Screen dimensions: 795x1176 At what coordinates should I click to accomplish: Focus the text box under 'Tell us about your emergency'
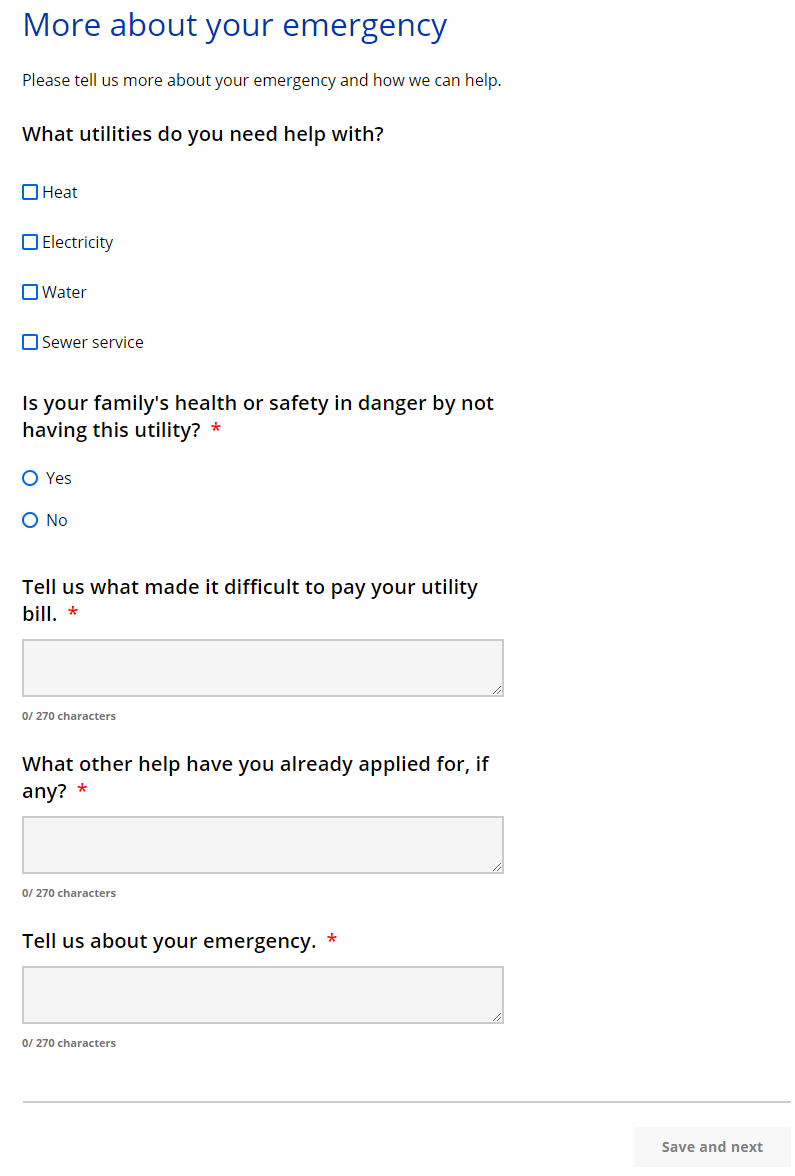[x=262, y=994]
